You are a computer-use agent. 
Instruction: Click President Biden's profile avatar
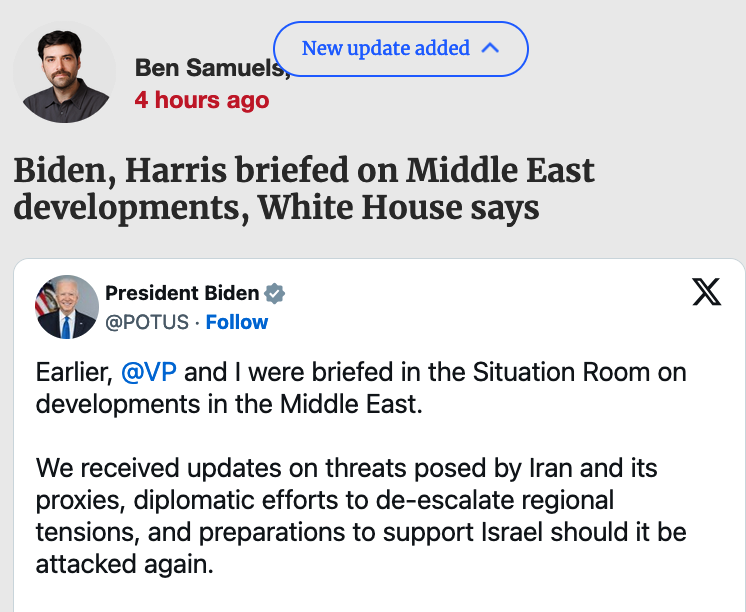[67, 307]
